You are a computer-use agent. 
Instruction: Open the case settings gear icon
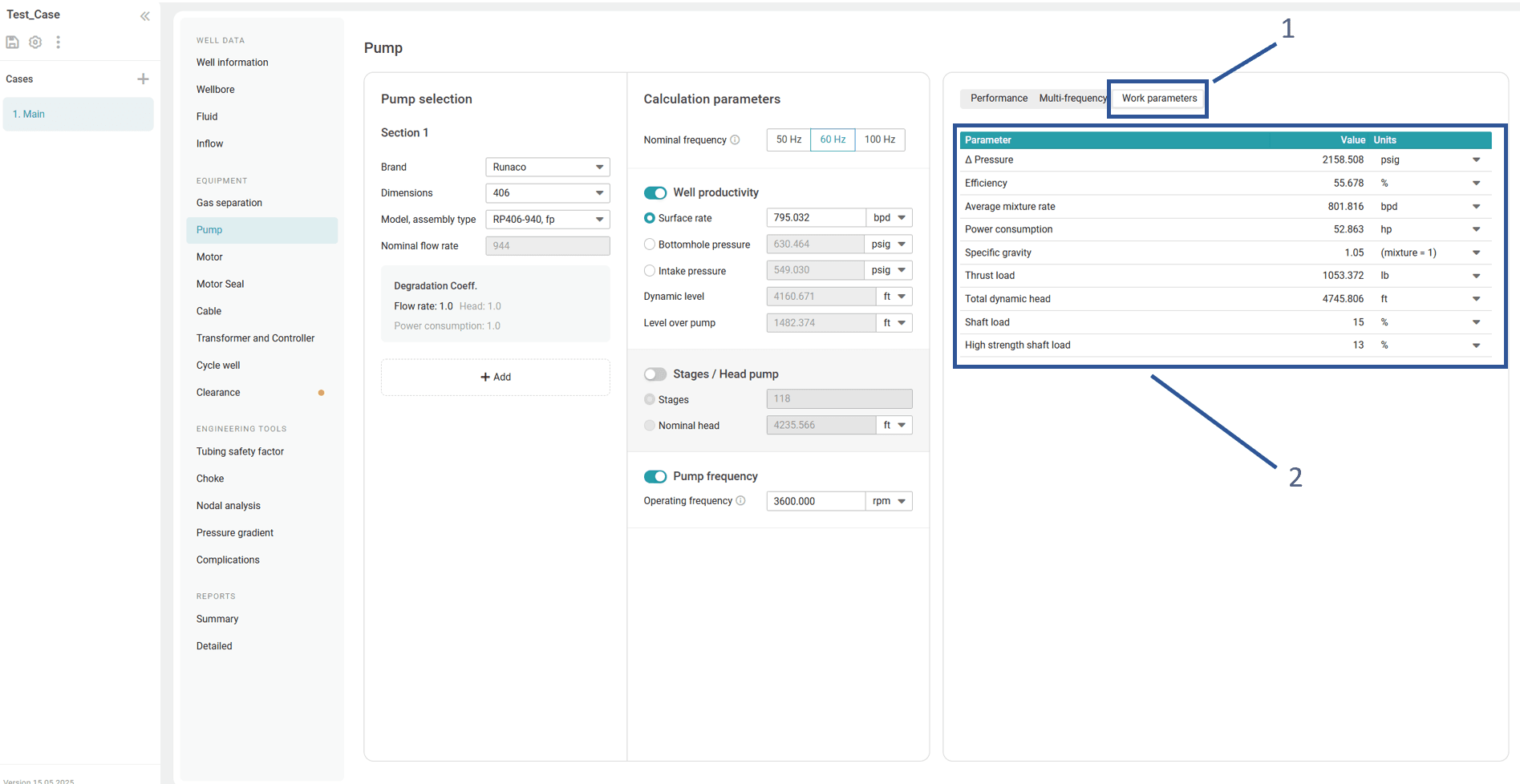pos(35,42)
